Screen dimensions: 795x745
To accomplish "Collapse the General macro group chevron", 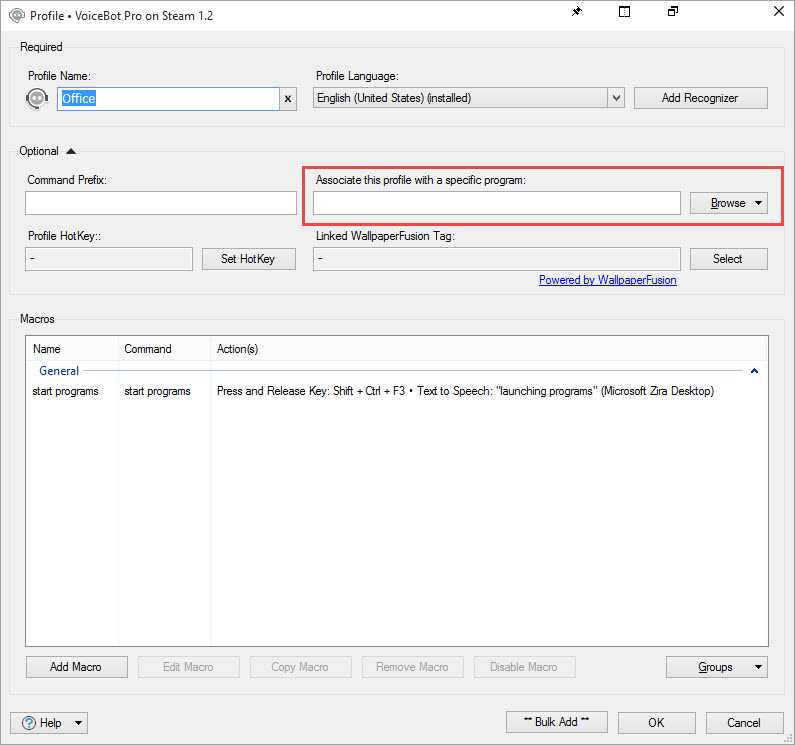I will (754, 371).
